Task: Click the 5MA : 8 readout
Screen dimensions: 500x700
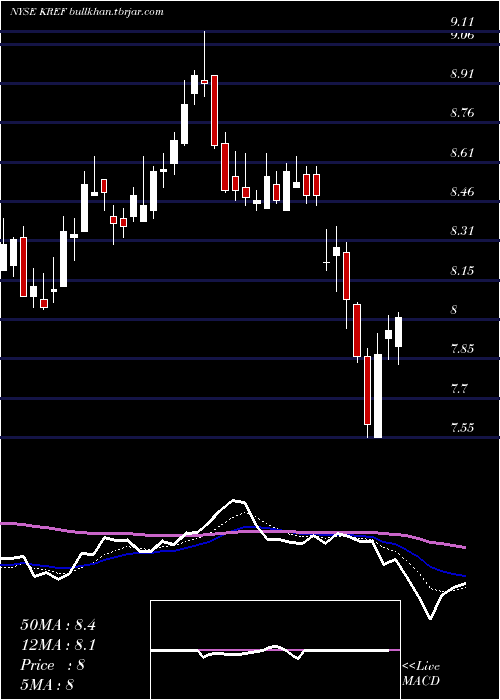Action: 47,685
